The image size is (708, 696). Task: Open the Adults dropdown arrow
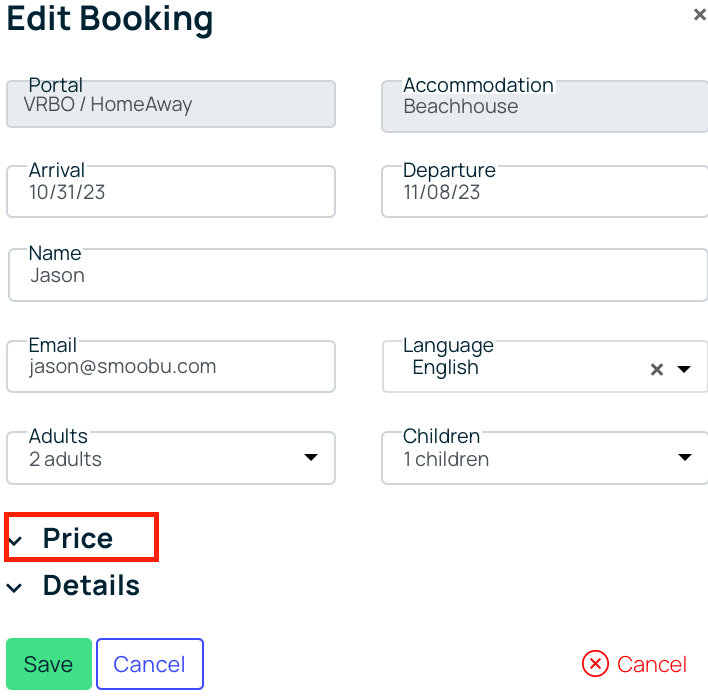[x=311, y=457]
